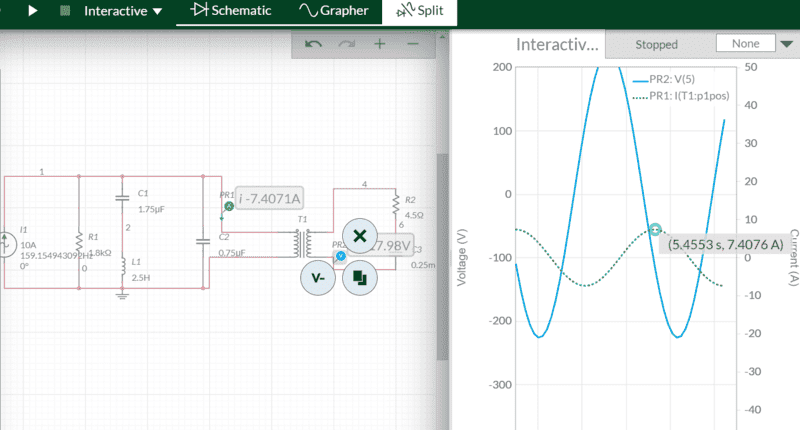Click the cursor tooltip (5.4553 s, 7.4076 A)
The width and height of the screenshot is (800, 430).
(726, 244)
